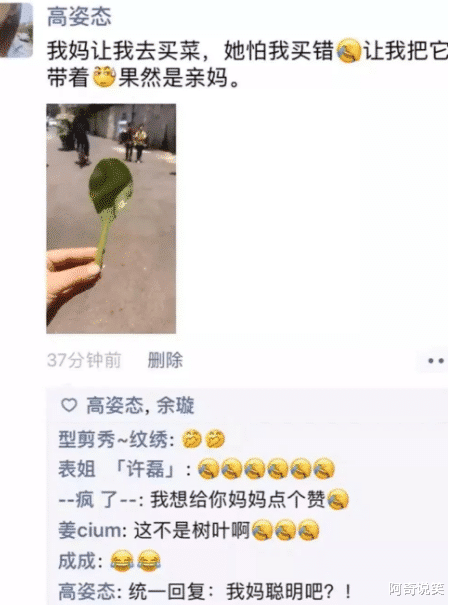This screenshot has height=605, width=452.
Task: Tap the 这不是树叶啊 comment text
Action: pos(191,530)
